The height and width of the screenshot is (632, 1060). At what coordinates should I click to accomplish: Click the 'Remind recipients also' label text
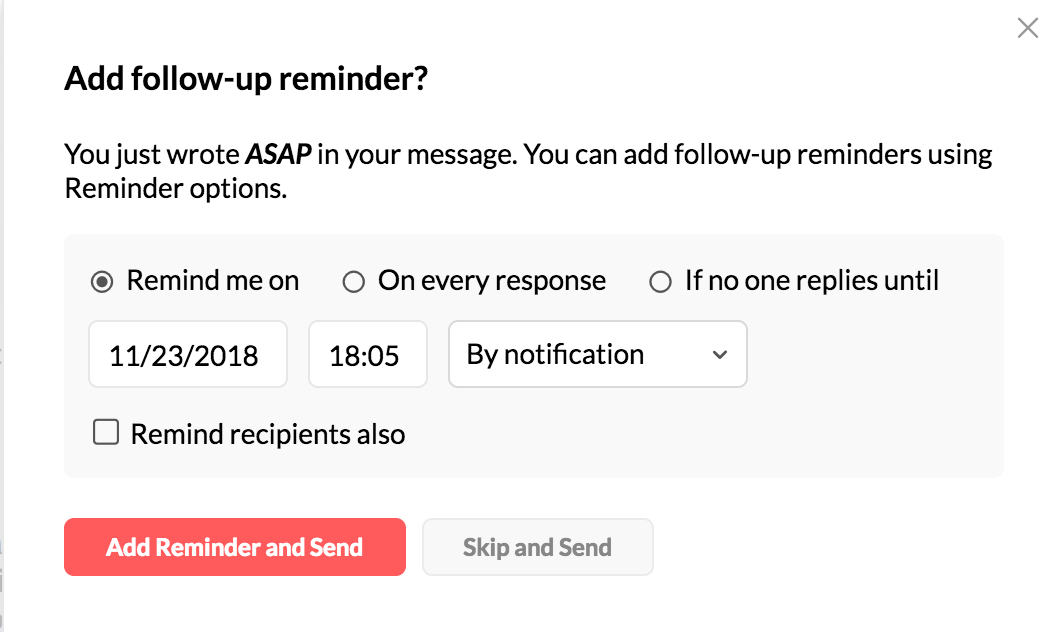coord(268,434)
